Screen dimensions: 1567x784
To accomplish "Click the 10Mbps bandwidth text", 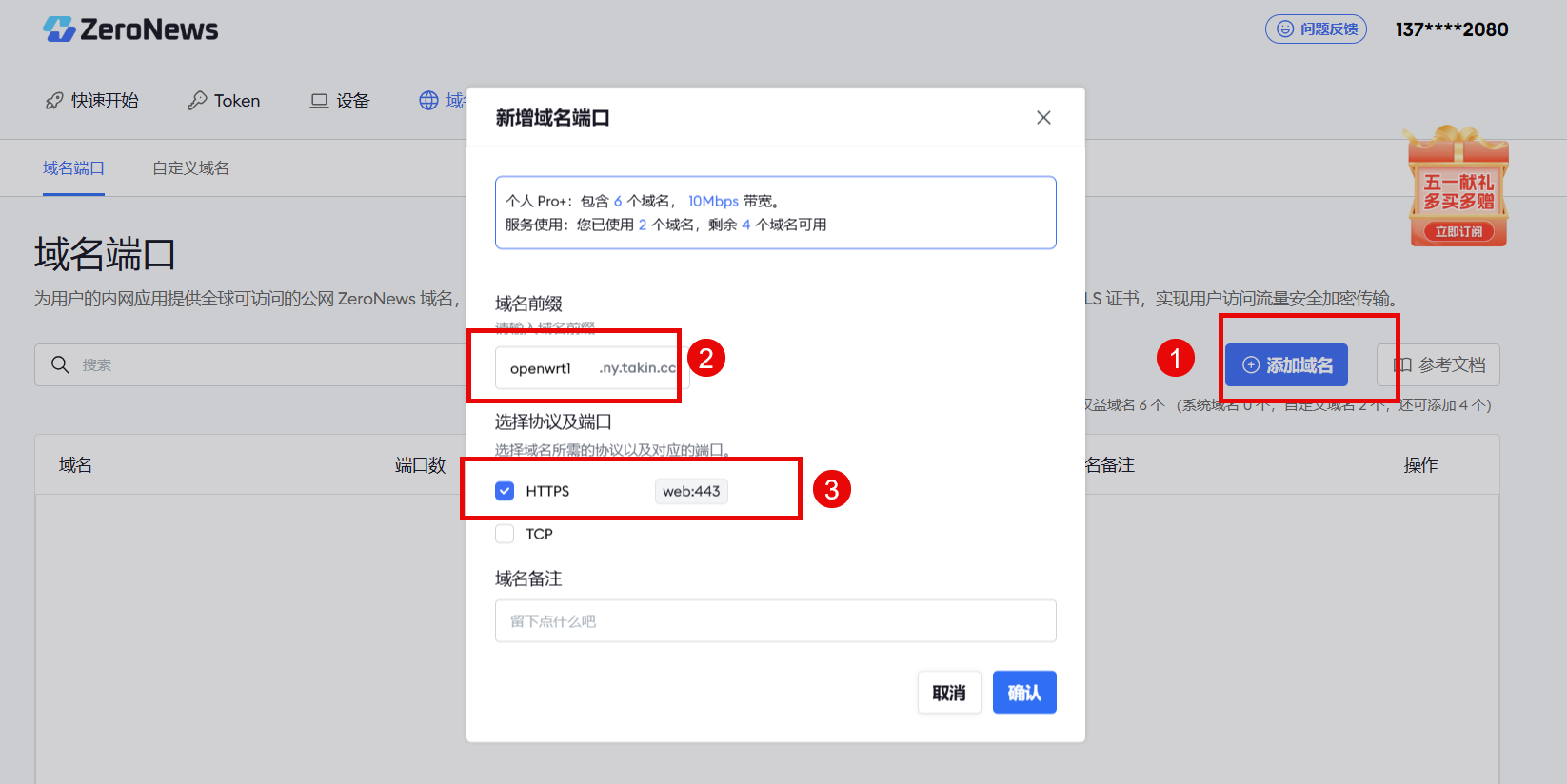I will pyautogui.click(x=713, y=201).
